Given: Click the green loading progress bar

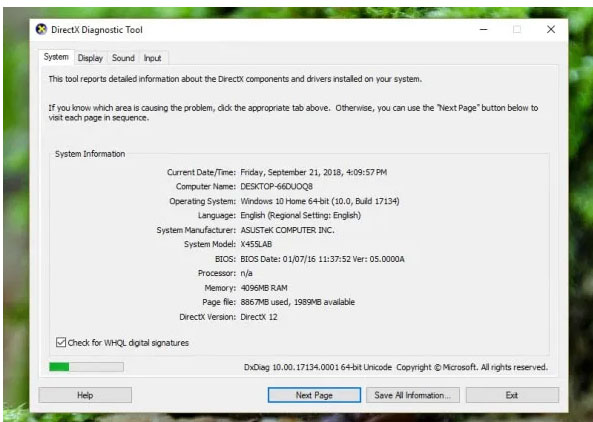Looking at the screenshot, I should [86, 367].
